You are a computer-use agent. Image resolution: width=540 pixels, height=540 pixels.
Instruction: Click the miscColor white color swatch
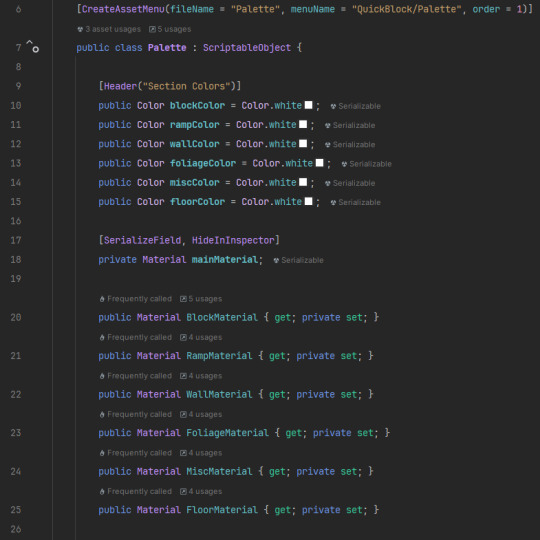coord(303,182)
